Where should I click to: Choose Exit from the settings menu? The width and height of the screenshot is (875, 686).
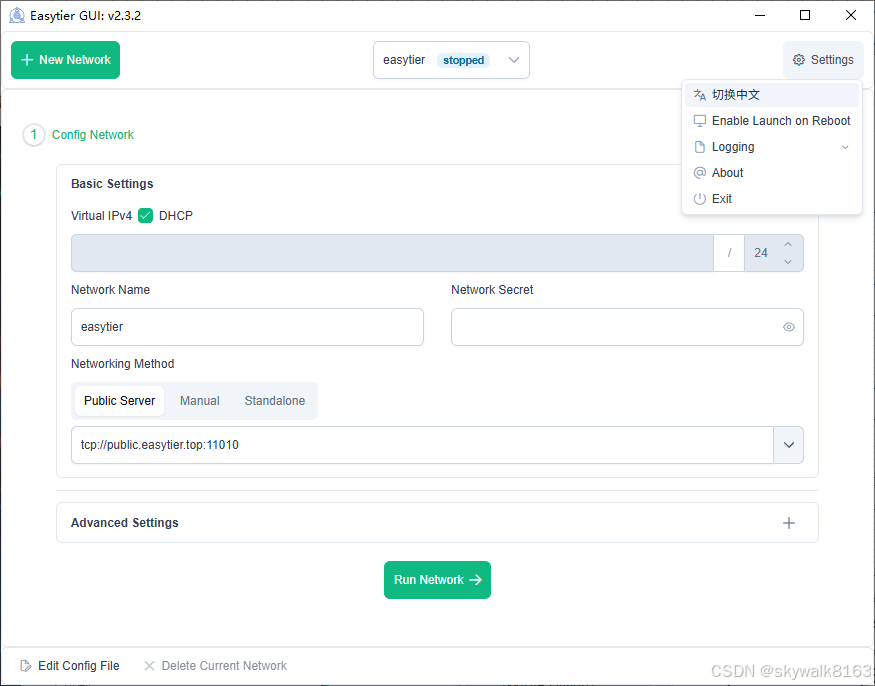(x=772, y=199)
